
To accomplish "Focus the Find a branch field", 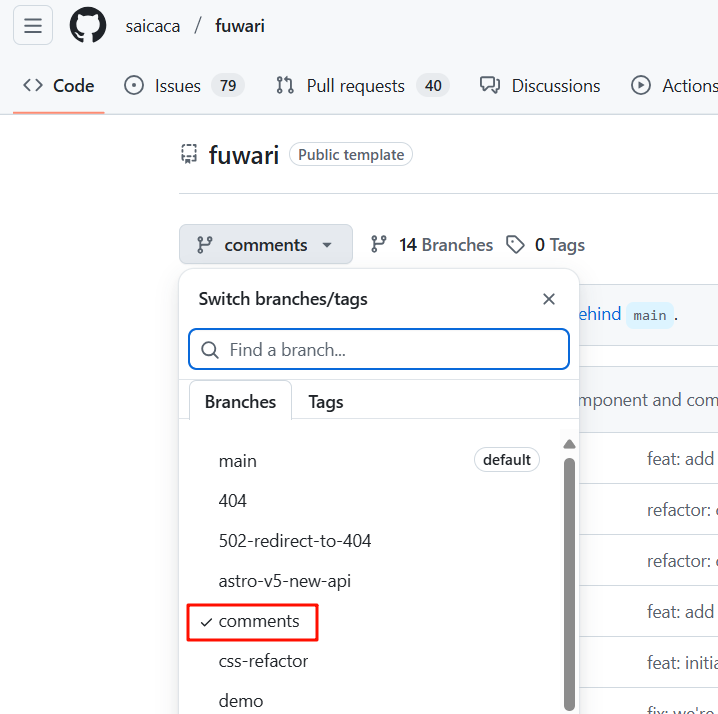I will tap(390, 350).
